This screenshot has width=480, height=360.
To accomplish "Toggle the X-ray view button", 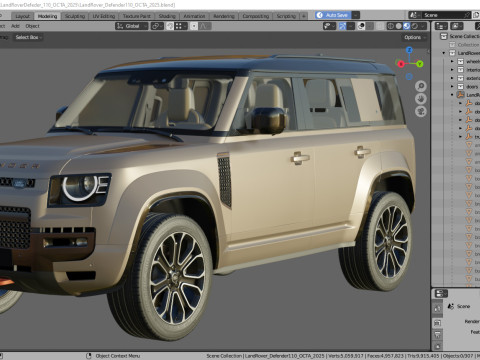I will [x=380, y=26].
